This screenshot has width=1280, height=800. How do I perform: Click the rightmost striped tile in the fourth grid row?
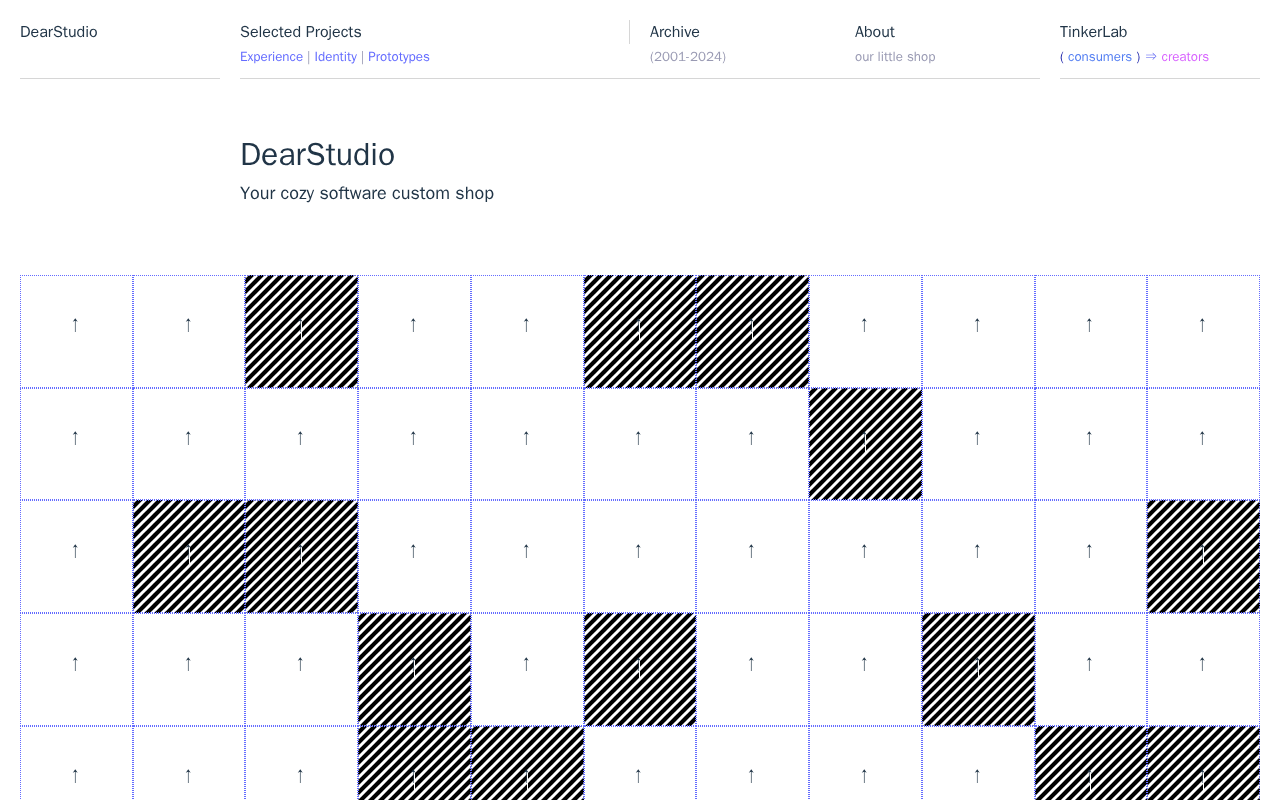point(978,669)
